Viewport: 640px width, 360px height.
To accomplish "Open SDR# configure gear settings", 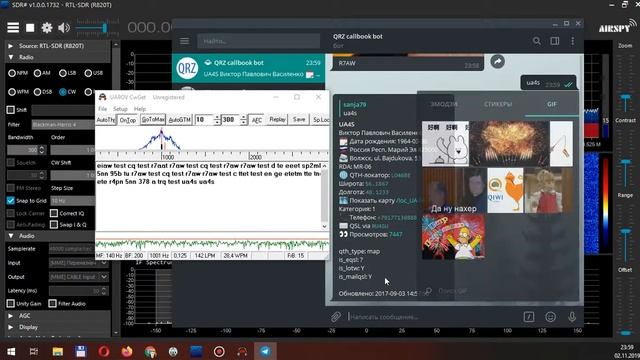I will pos(47,28).
